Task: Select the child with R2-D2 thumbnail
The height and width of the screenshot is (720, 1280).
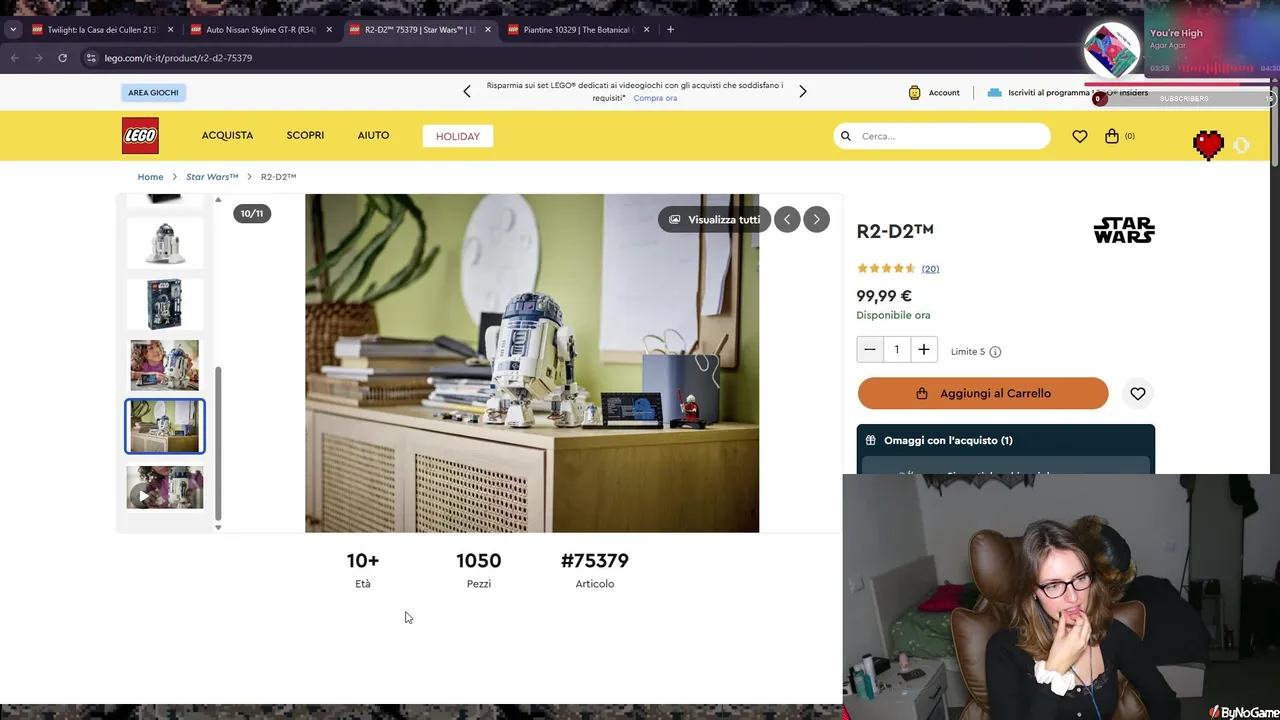Action: pyautogui.click(x=165, y=365)
